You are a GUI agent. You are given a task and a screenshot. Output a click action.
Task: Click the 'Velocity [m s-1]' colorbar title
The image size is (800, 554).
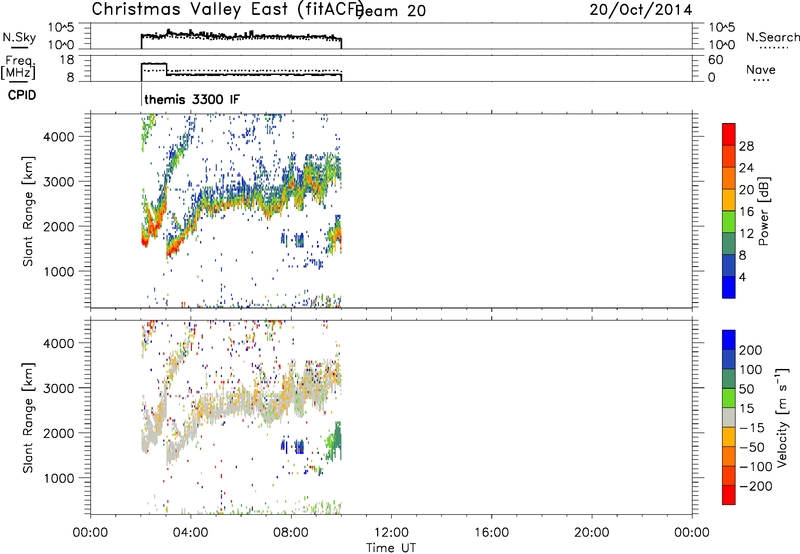tap(782, 418)
